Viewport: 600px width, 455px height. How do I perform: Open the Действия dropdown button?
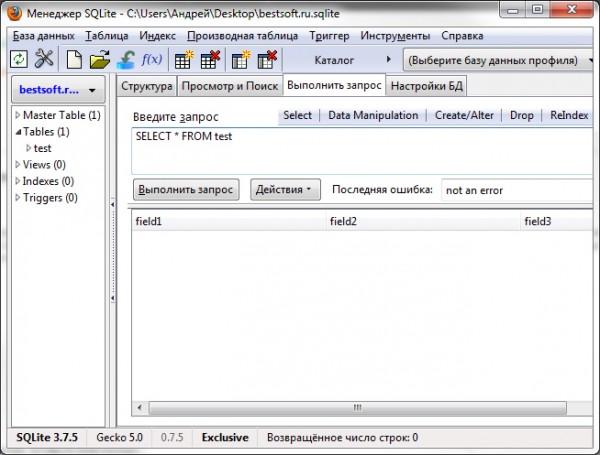(285, 189)
